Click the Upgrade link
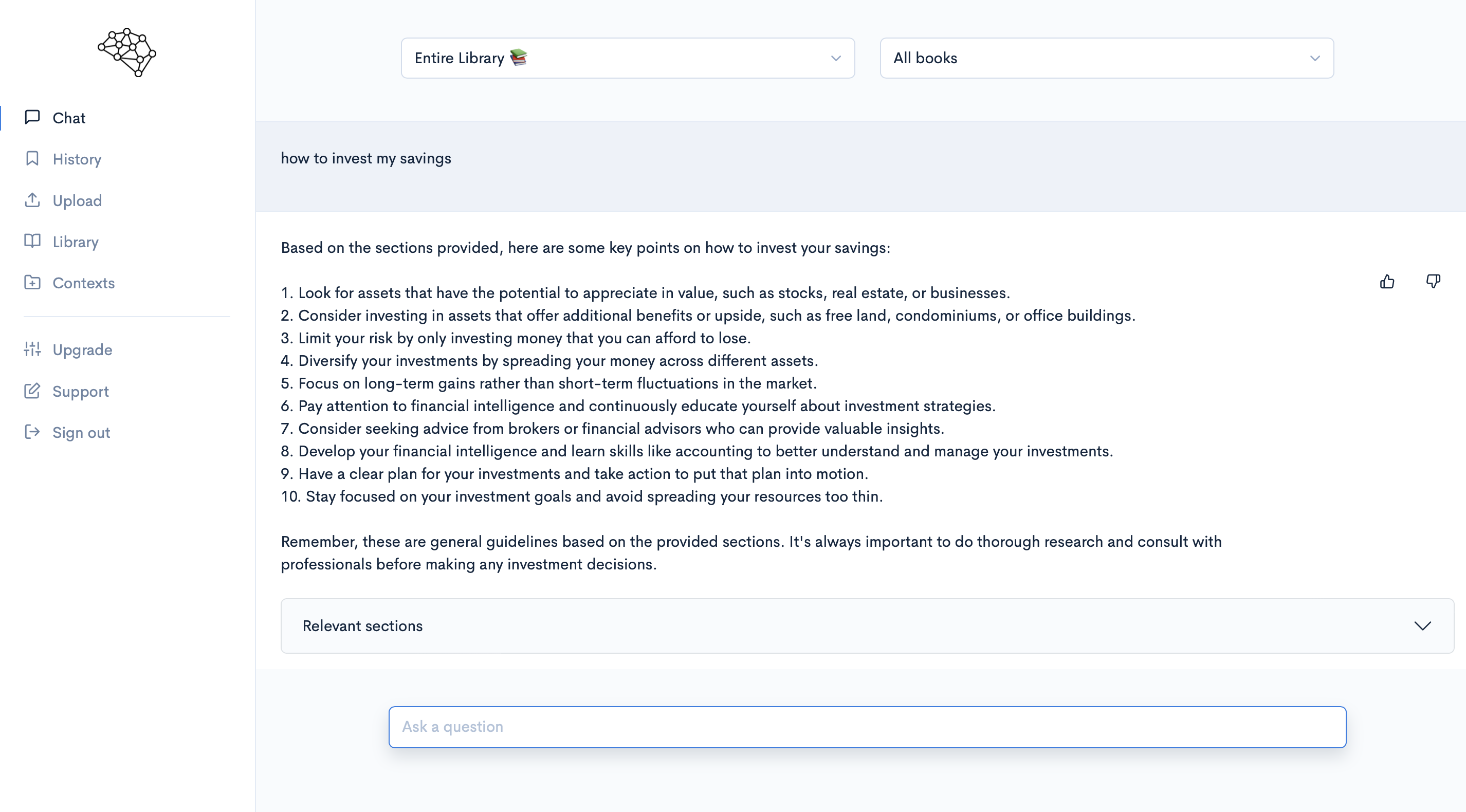The image size is (1466, 812). (x=83, y=350)
